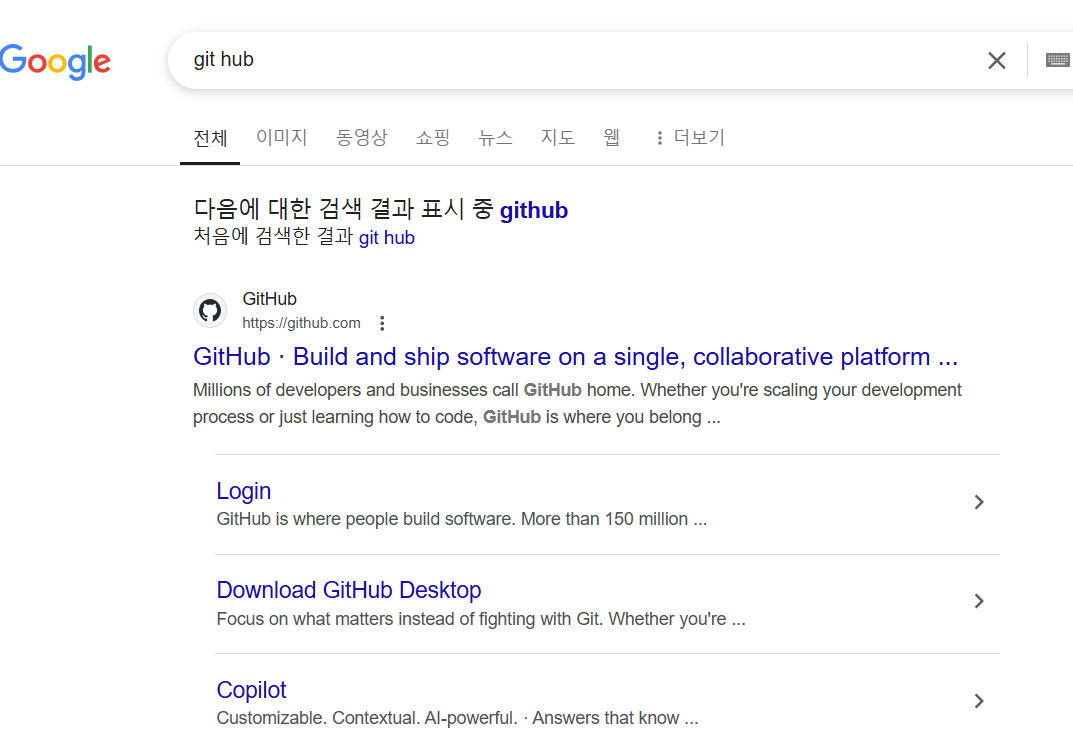
Task: Expand the Login row chevron
Action: click(979, 502)
